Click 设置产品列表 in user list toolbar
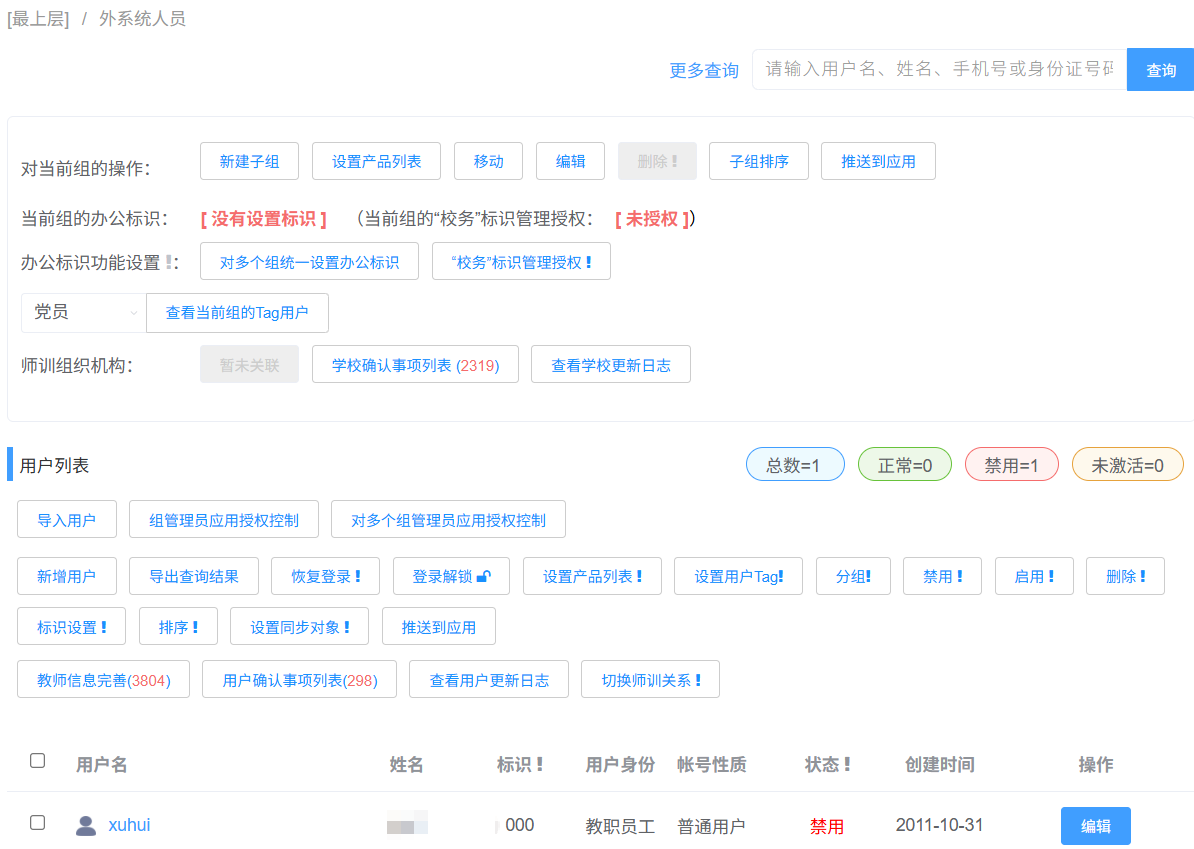Image resolution: width=1194 pixels, height=849 pixels. (x=592, y=576)
